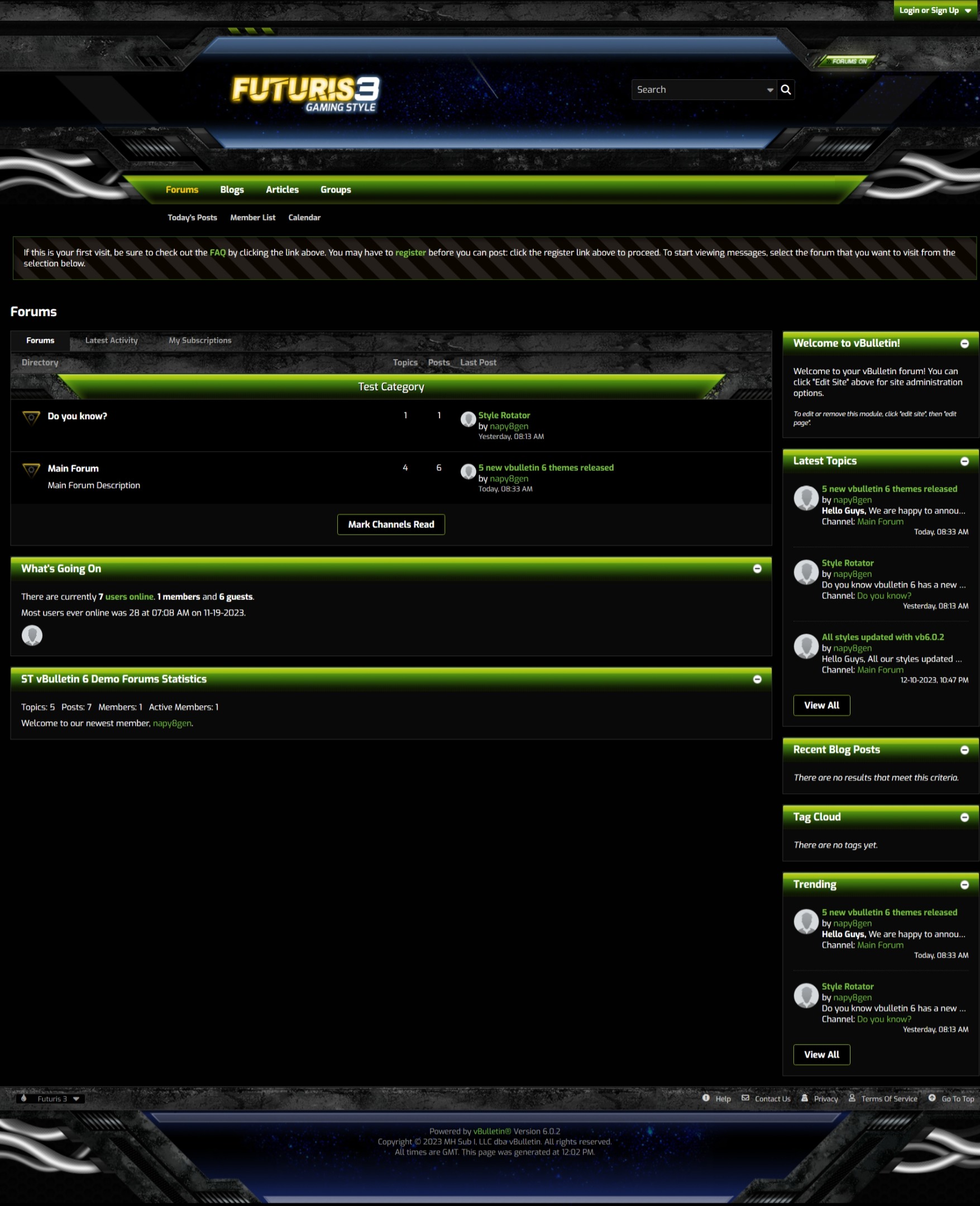This screenshot has height=1206, width=980.
Task: Collapse the Recent Blog Posts module
Action: (964, 750)
